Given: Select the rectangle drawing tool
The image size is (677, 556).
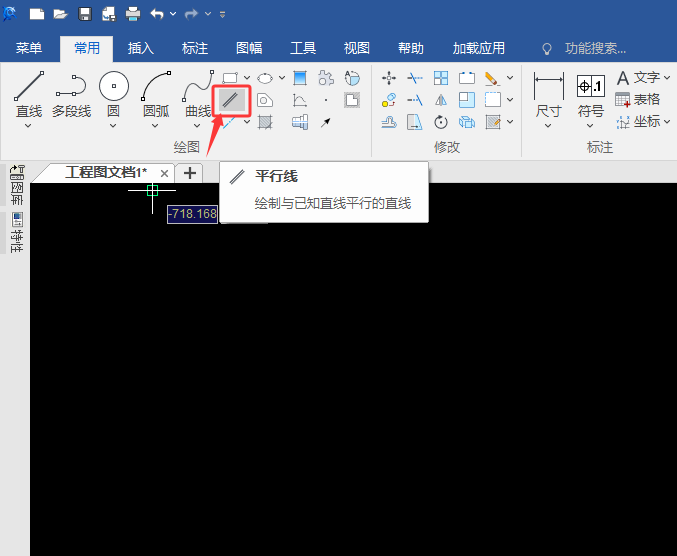Looking at the screenshot, I should [230, 78].
